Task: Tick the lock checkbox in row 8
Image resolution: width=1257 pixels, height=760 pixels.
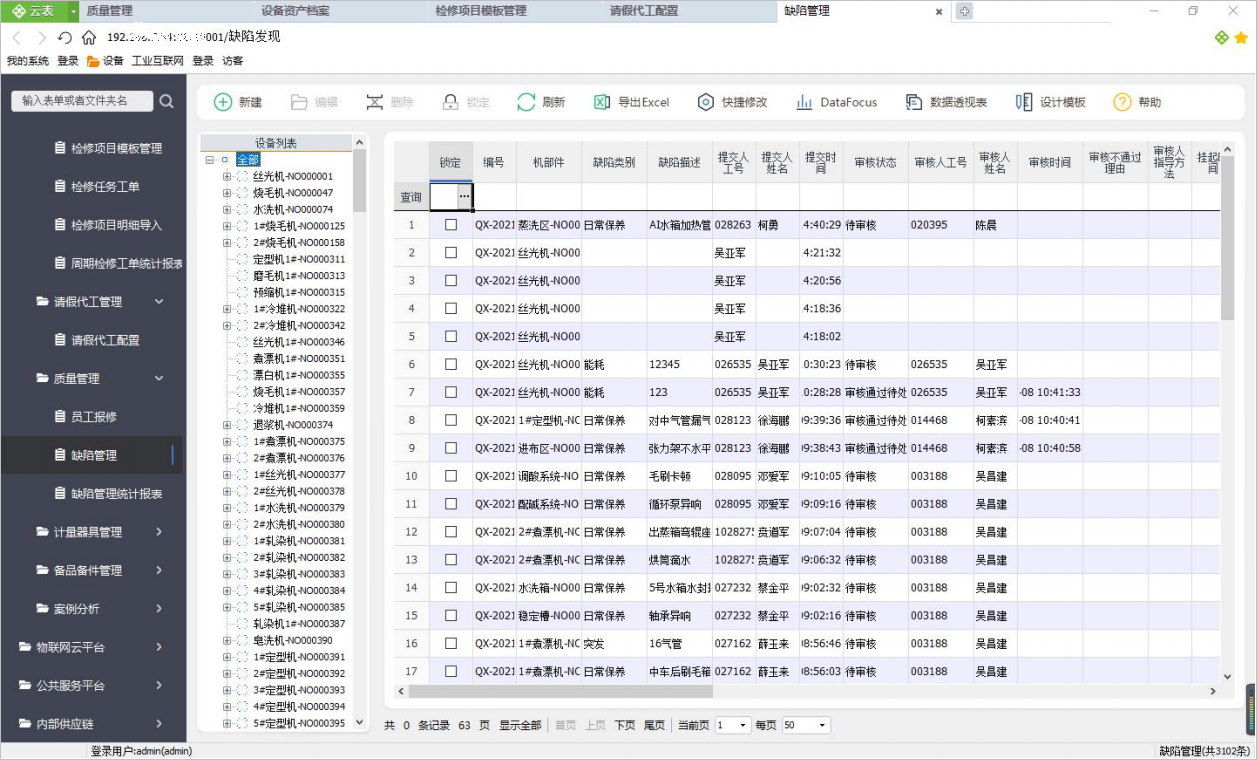Action: 451,420
